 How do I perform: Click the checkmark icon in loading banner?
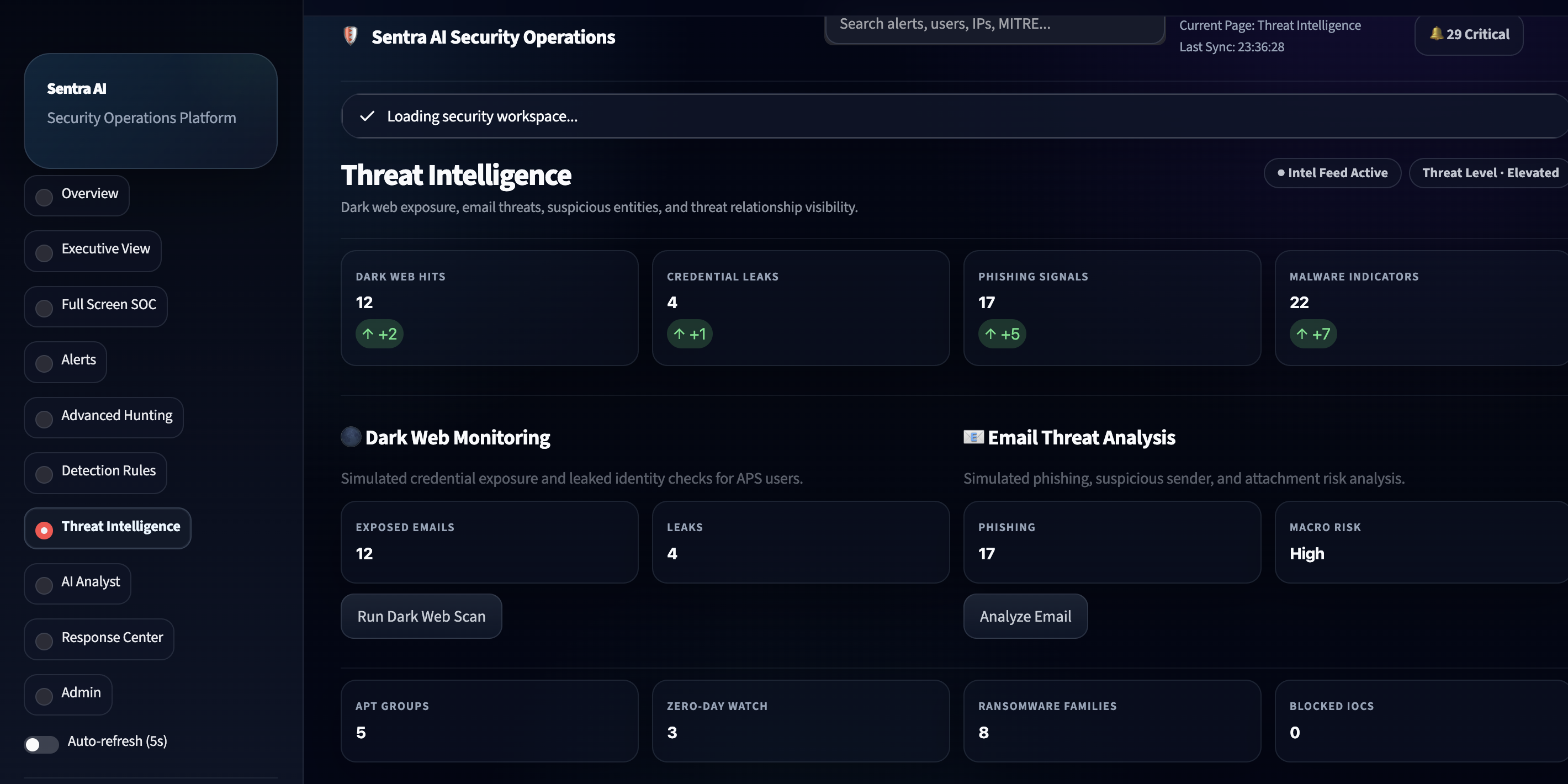point(367,116)
